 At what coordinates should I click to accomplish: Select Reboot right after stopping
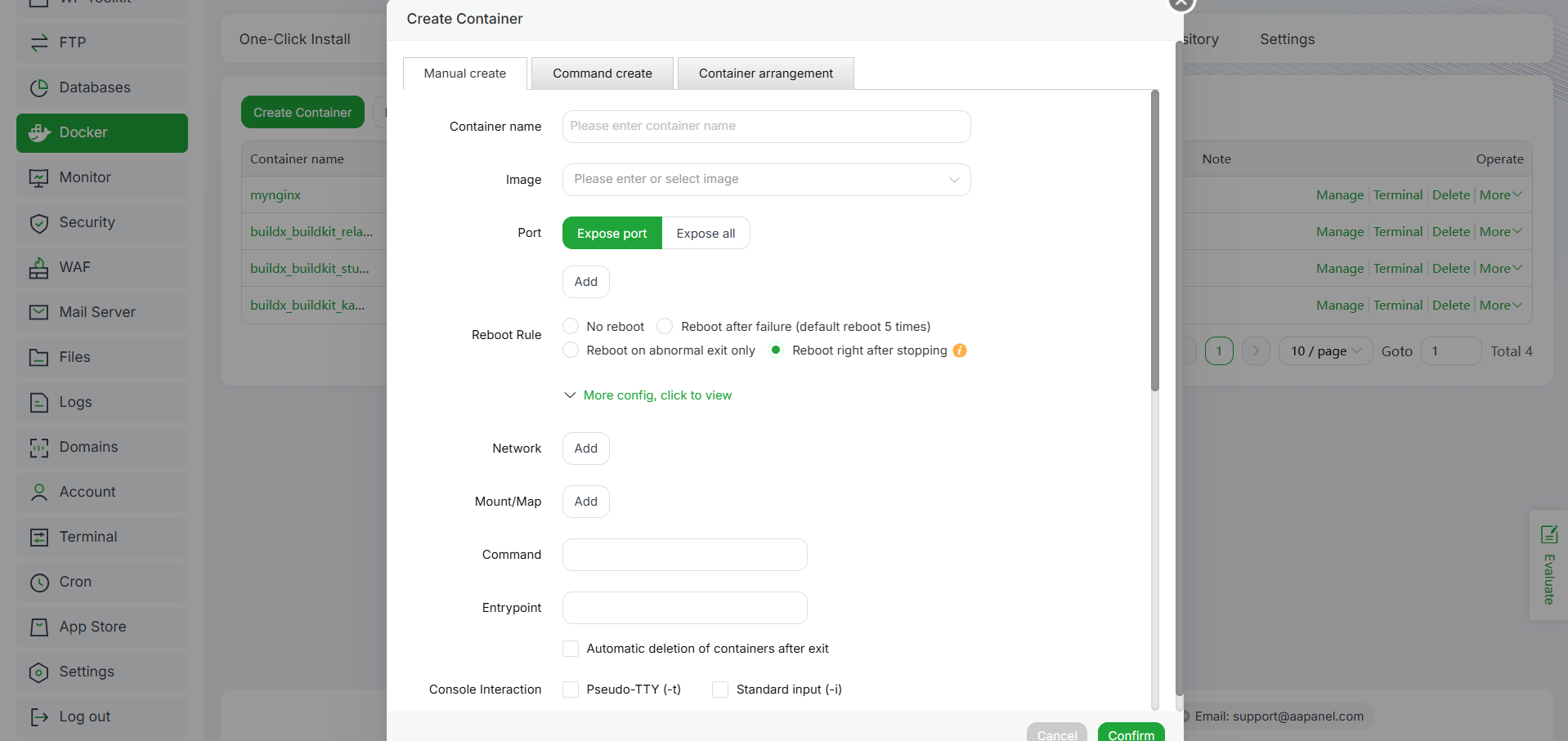[x=777, y=350]
